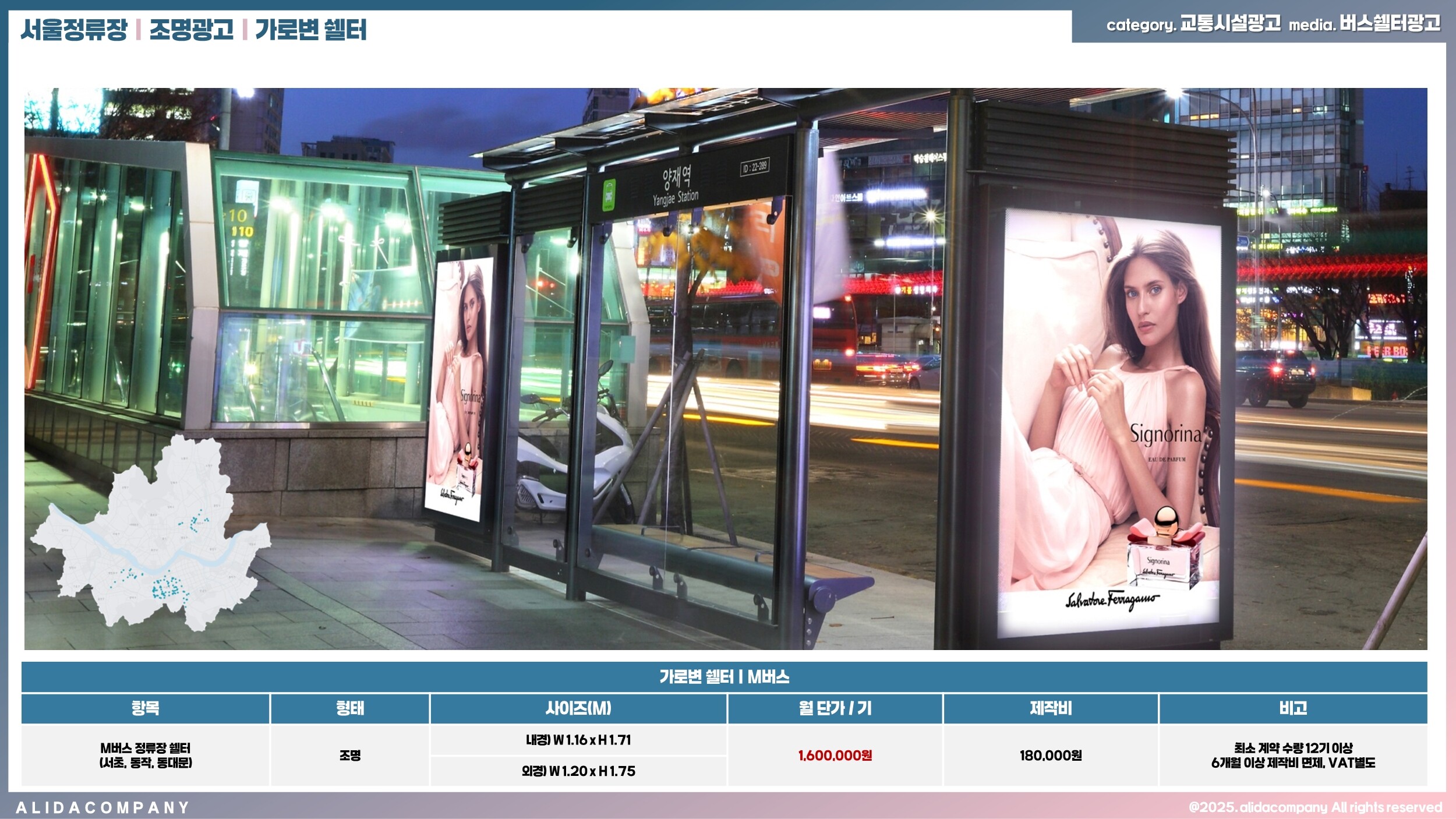The width and height of the screenshot is (1456, 819).
Task: Click the green bus icon on the shelter sign
Action: coord(609,195)
